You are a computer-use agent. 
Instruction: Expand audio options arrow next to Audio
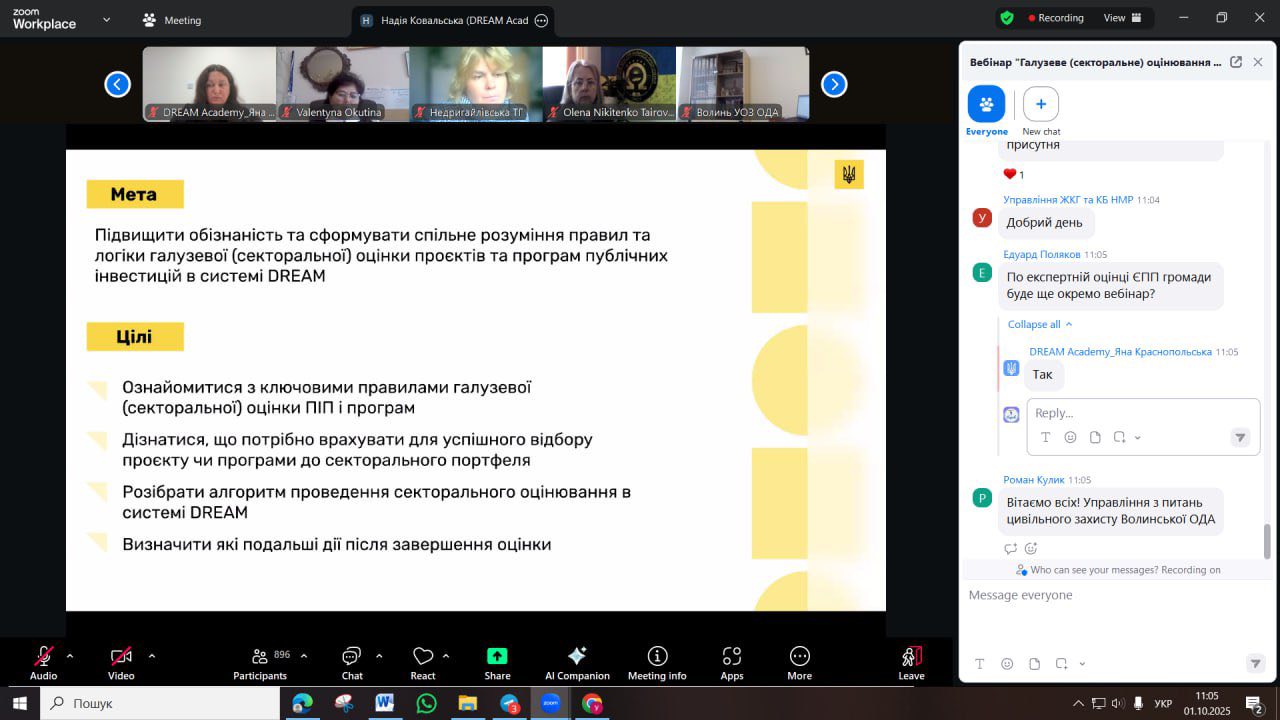[70, 656]
